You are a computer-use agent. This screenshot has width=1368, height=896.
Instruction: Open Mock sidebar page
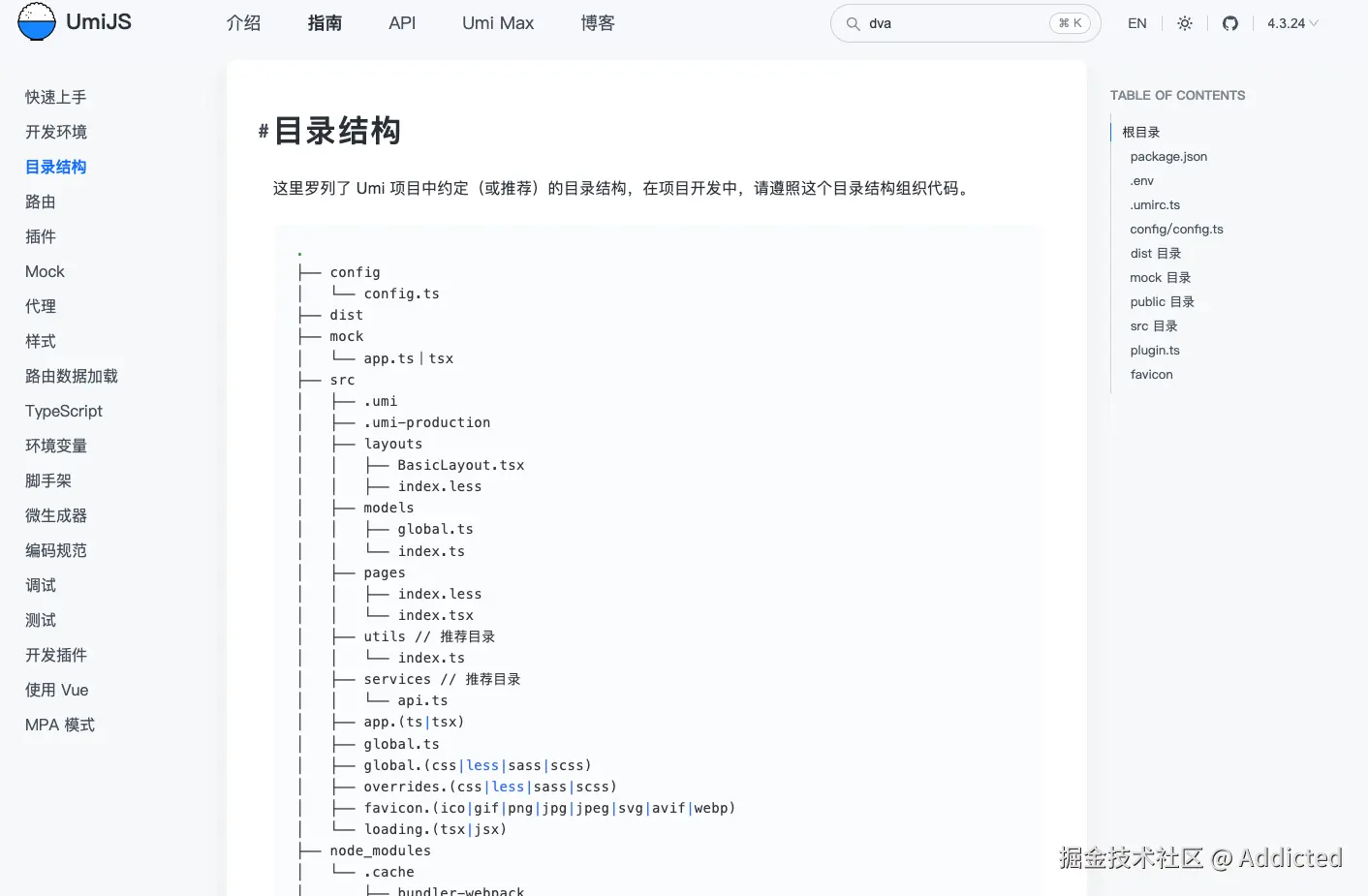[45, 271]
